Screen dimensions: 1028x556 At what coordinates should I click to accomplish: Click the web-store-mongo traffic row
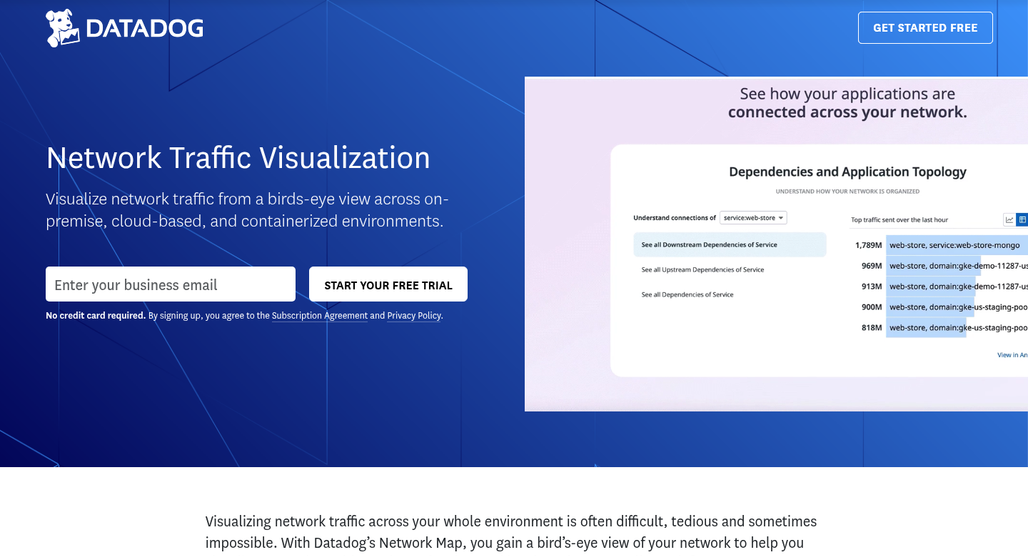[940, 245]
